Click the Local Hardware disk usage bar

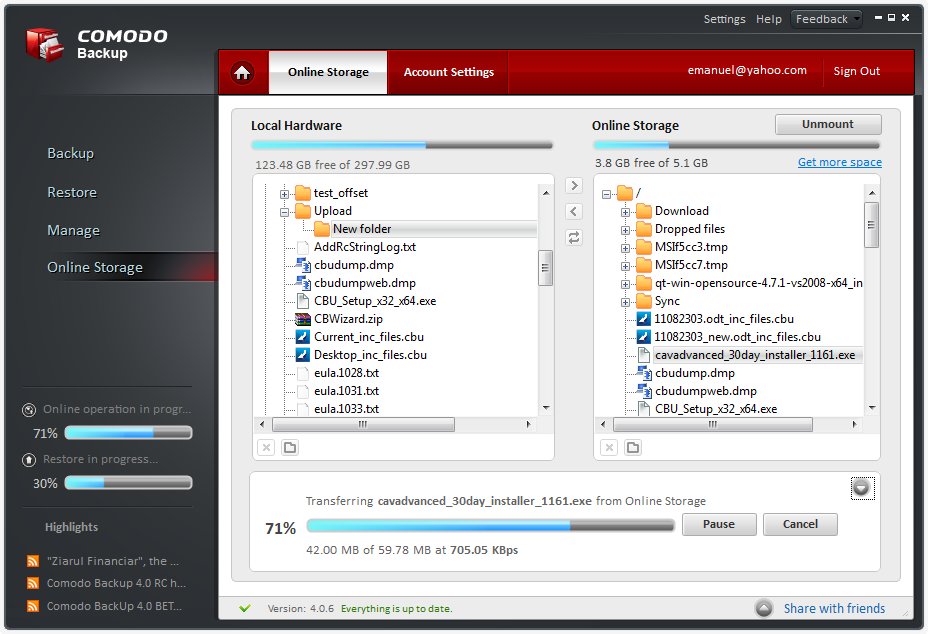(x=401, y=145)
